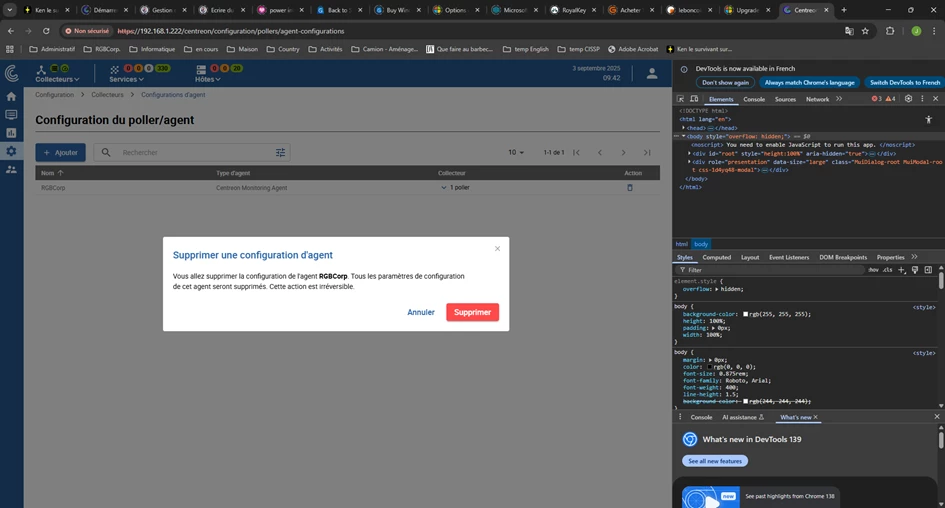Viewport: 945px width, 508px height.
Task: Collapse the body node in DOM tree
Action: 683,136
